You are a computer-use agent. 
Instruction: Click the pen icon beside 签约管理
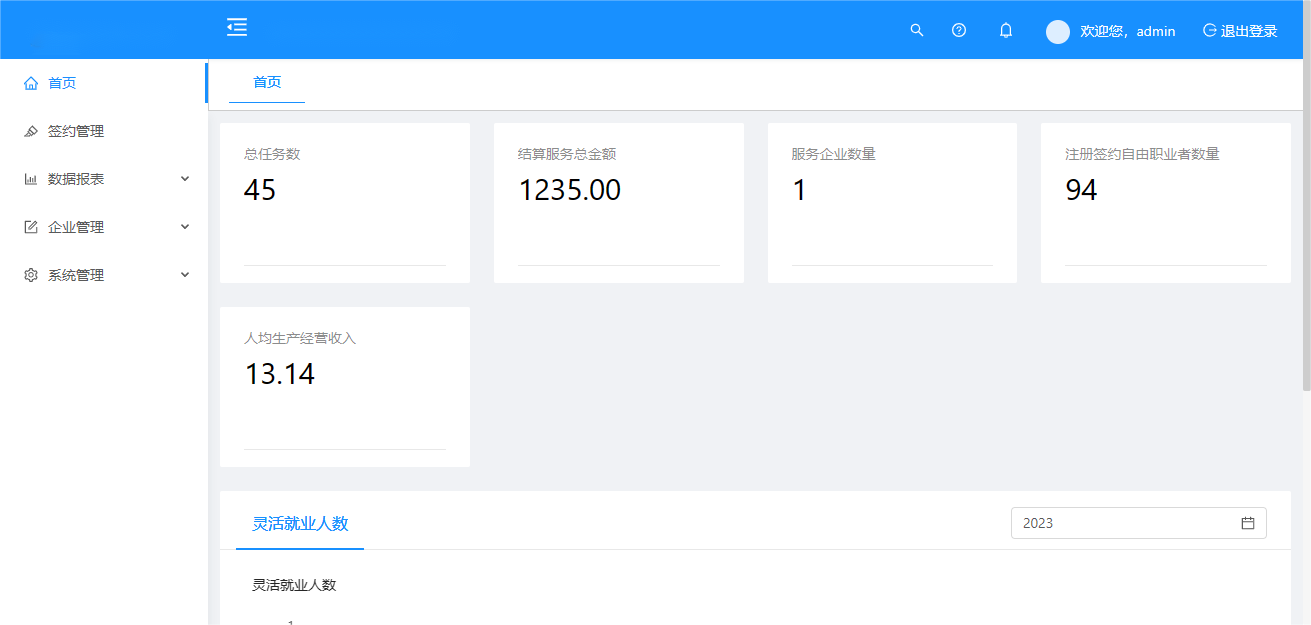pyautogui.click(x=30, y=130)
